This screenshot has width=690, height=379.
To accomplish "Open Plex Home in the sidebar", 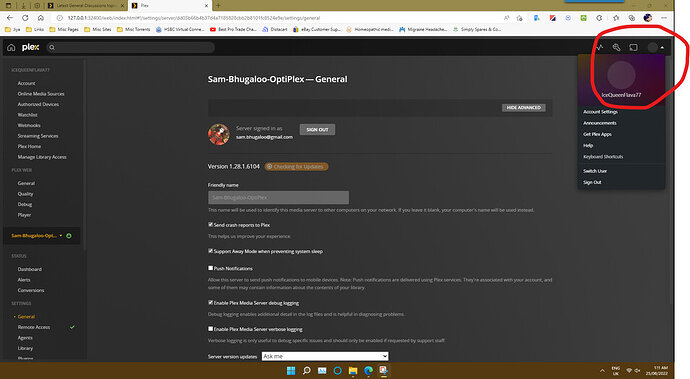I will (x=29, y=147).
